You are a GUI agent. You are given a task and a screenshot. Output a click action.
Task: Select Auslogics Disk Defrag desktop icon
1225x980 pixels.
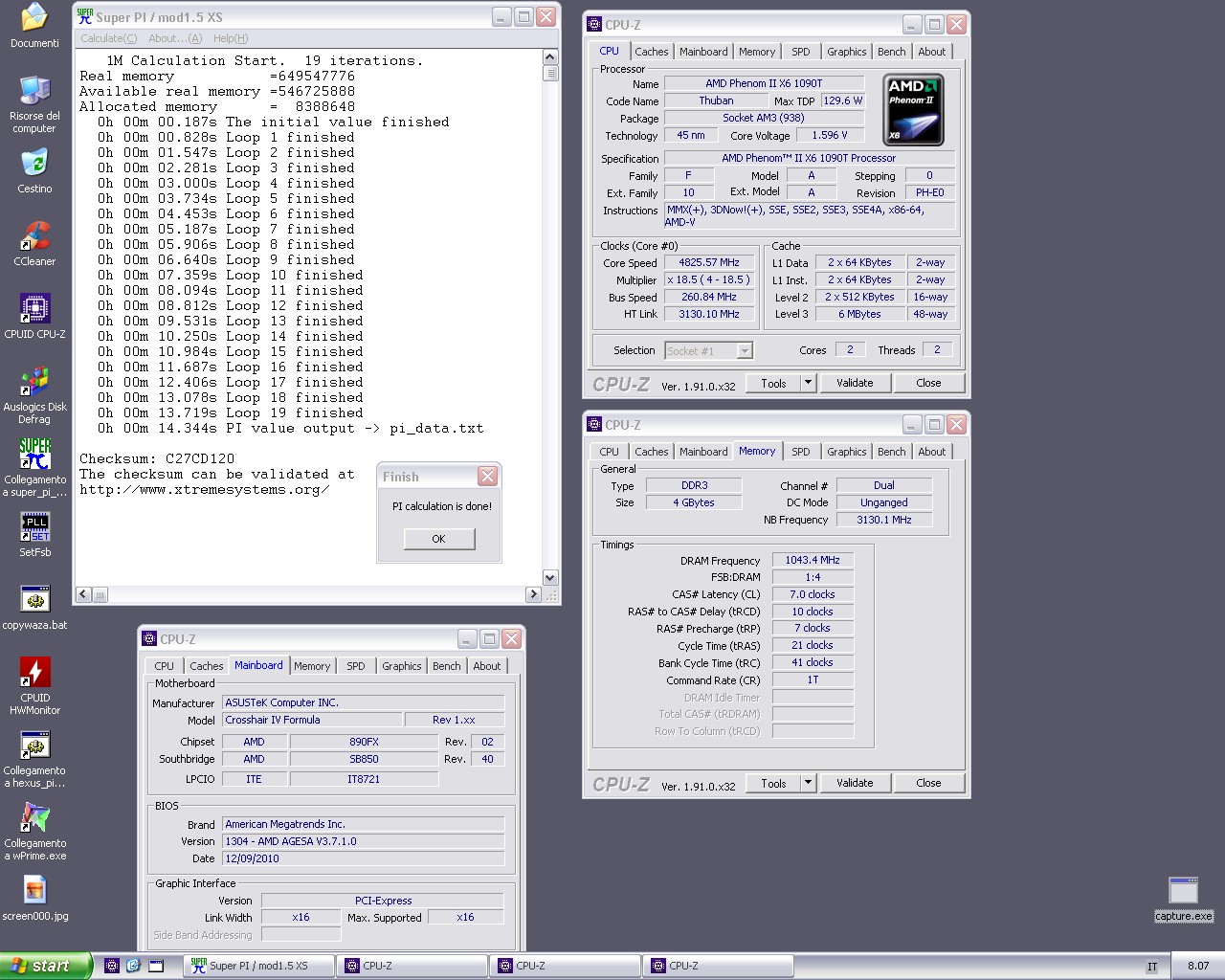coord(34,395)
